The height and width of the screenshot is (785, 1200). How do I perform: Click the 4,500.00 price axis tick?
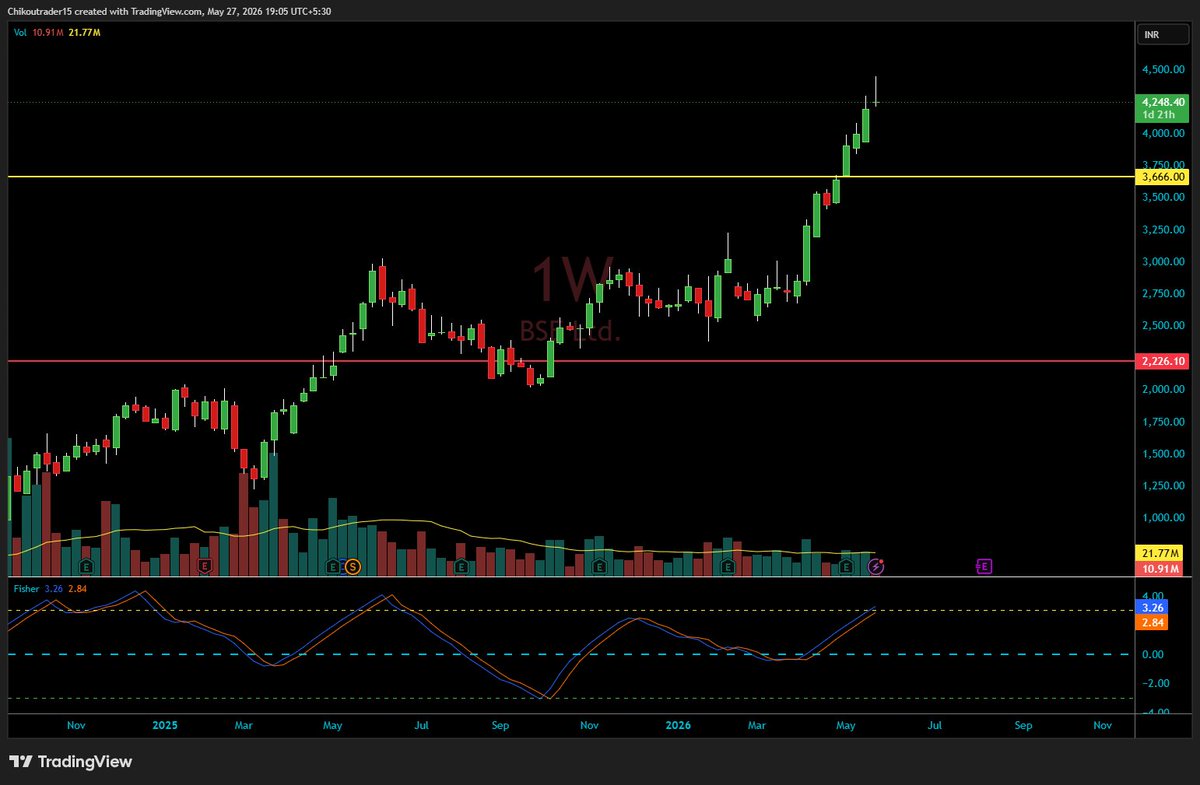point(1164,69)
